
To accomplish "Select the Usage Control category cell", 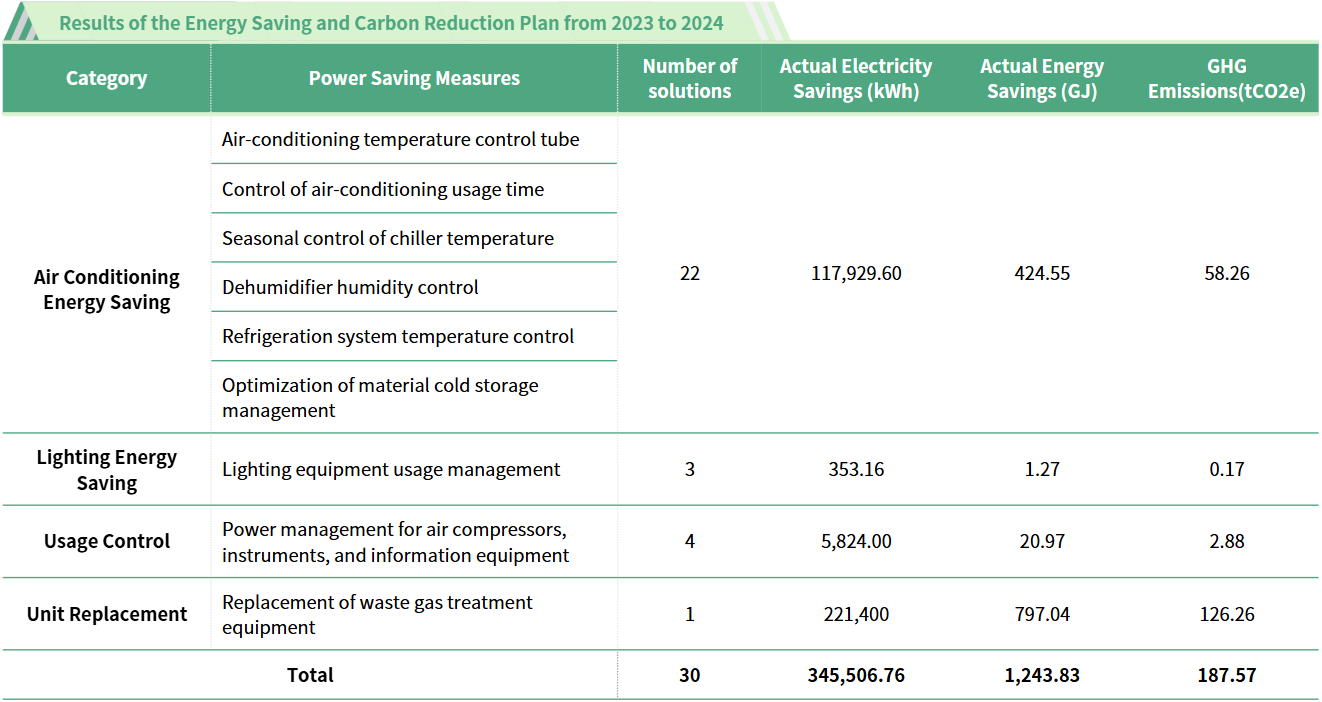I will pyautogui.click(x=106, y=541).
